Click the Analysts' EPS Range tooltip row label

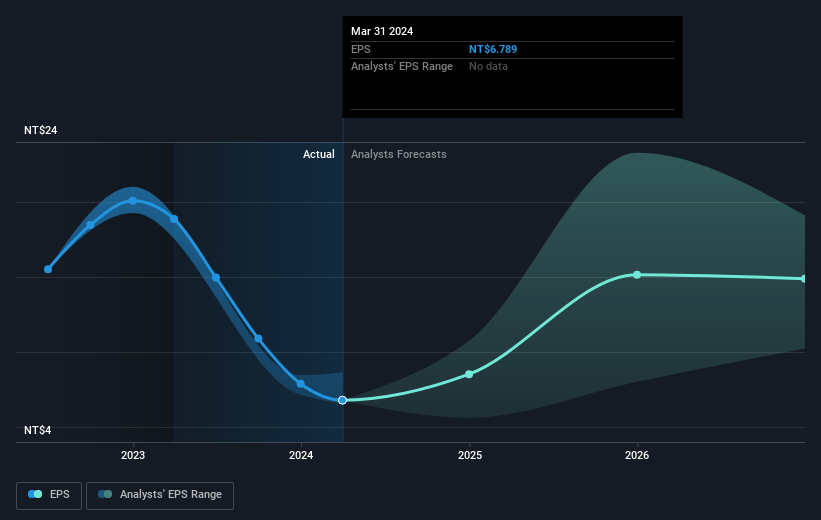[402, 67]
